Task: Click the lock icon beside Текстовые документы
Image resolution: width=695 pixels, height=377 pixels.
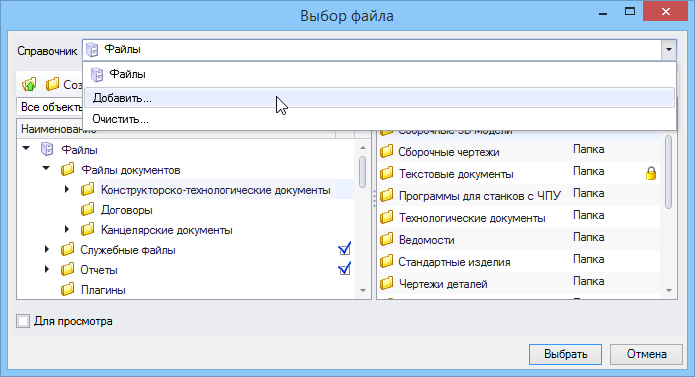Action: pos(651,173)
